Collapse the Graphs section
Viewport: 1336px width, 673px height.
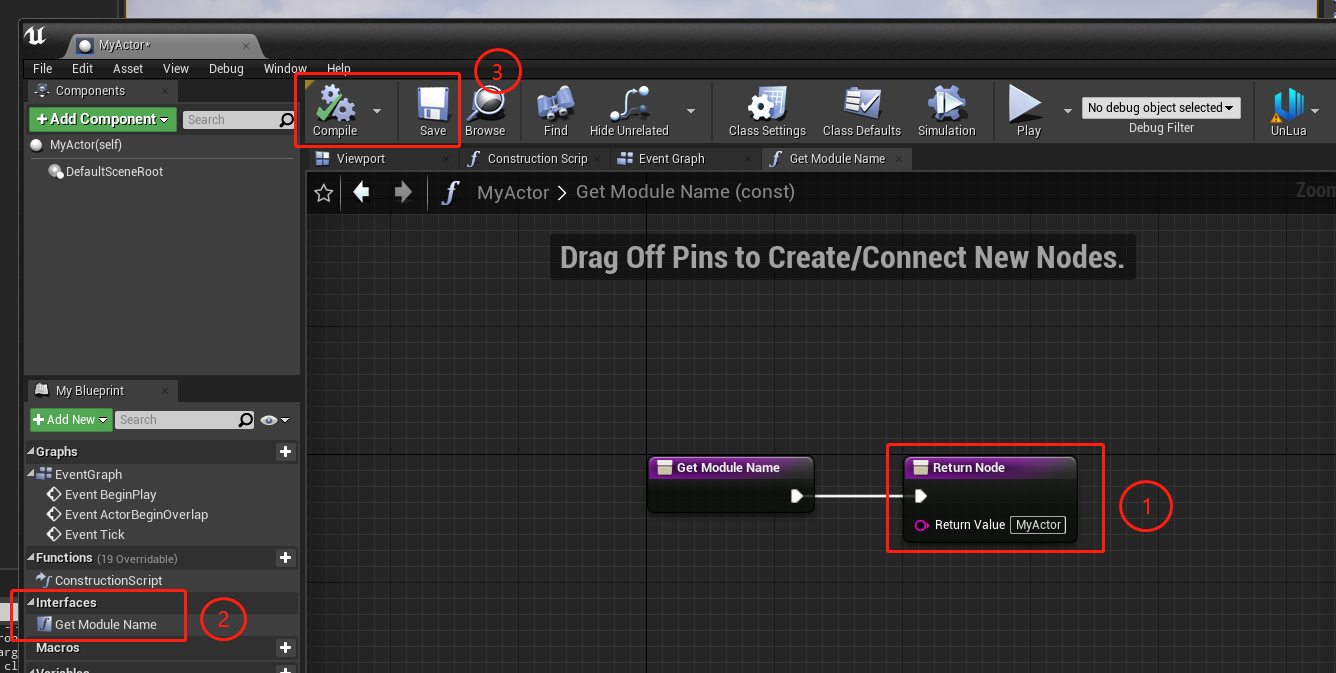pyautogui.click(x=31, y=452)
